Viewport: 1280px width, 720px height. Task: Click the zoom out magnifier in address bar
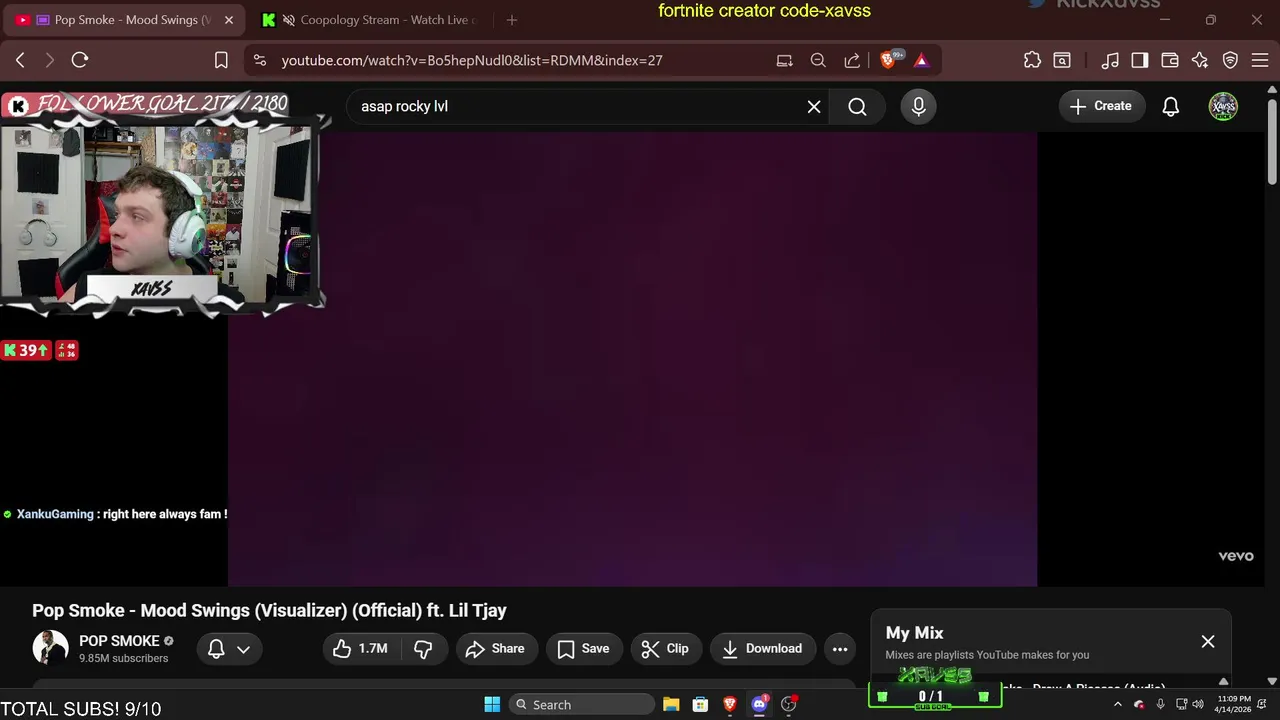click(x=818, y=60)
